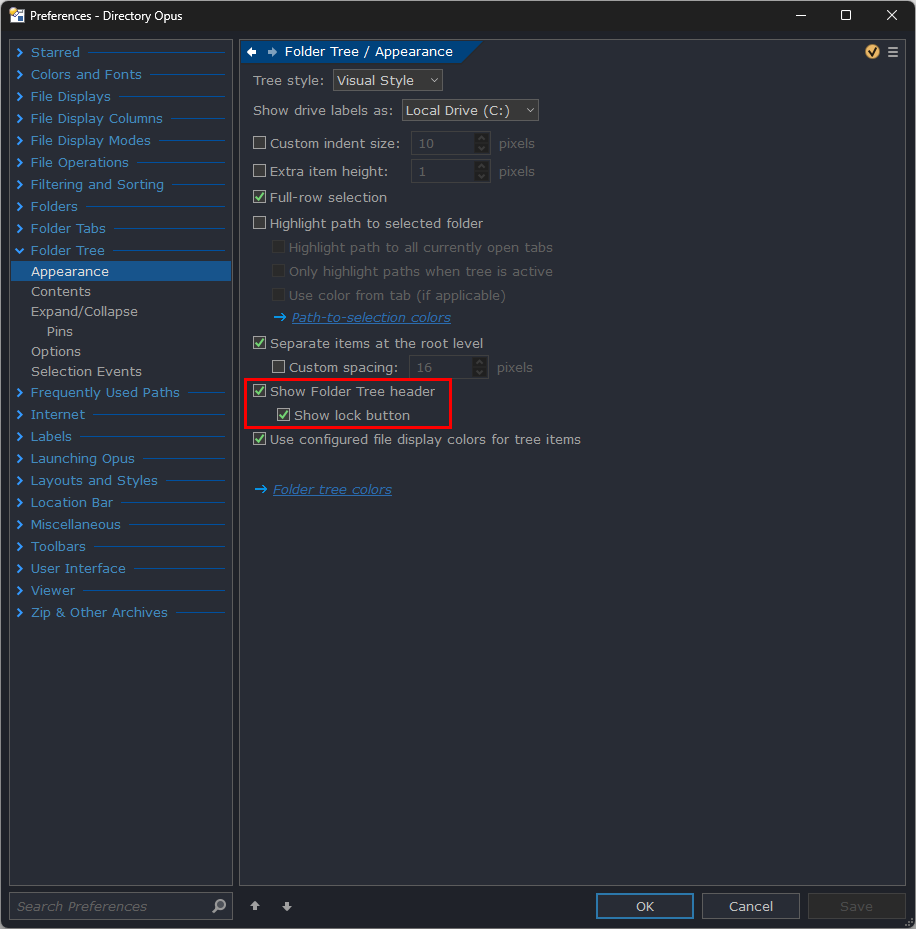The image size is (916, 929).
Task: Expand the Starred category
Action: tap(20, 52)
